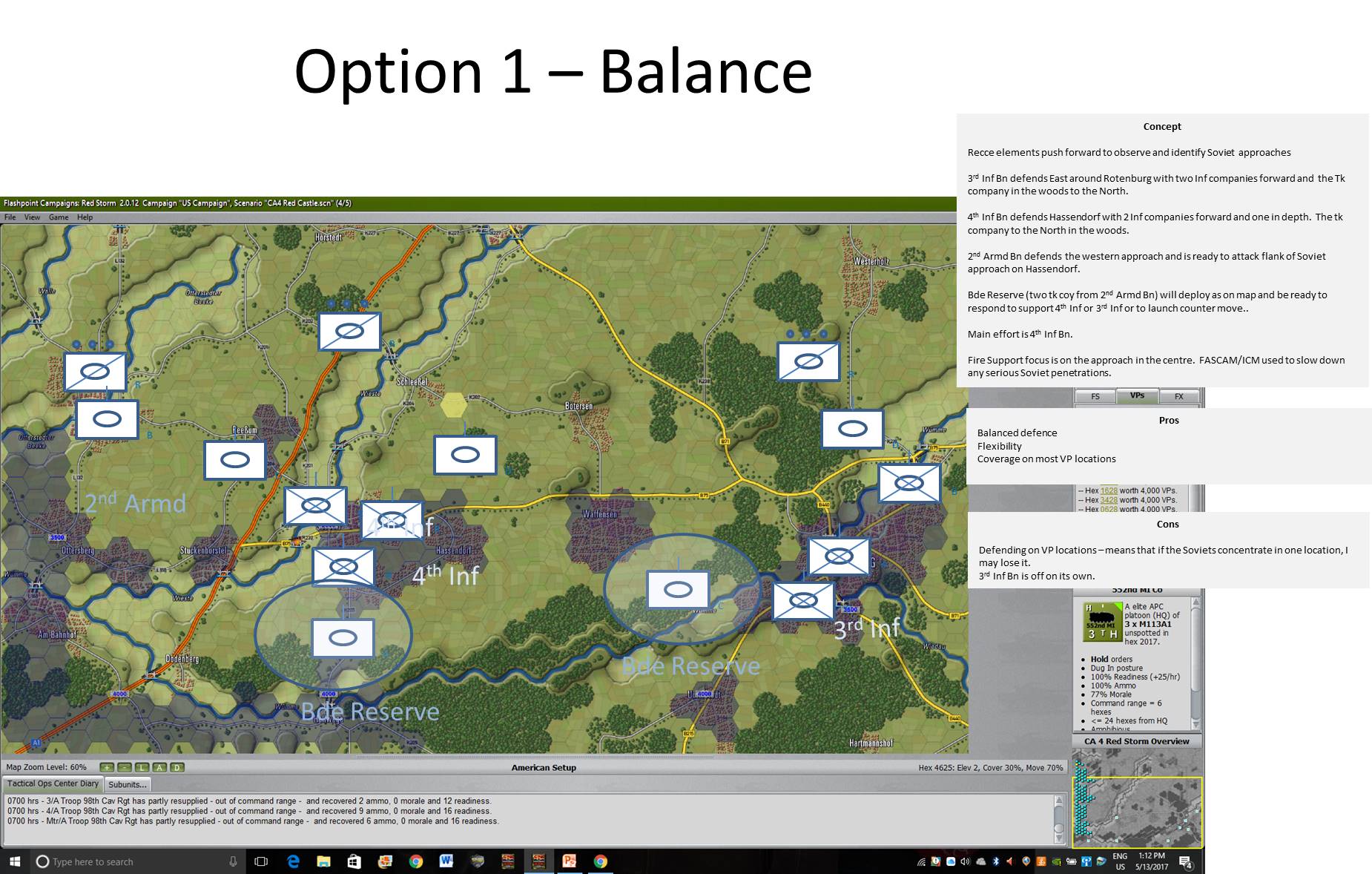Open Microsoft Word from the taskbar

[446, 861]
